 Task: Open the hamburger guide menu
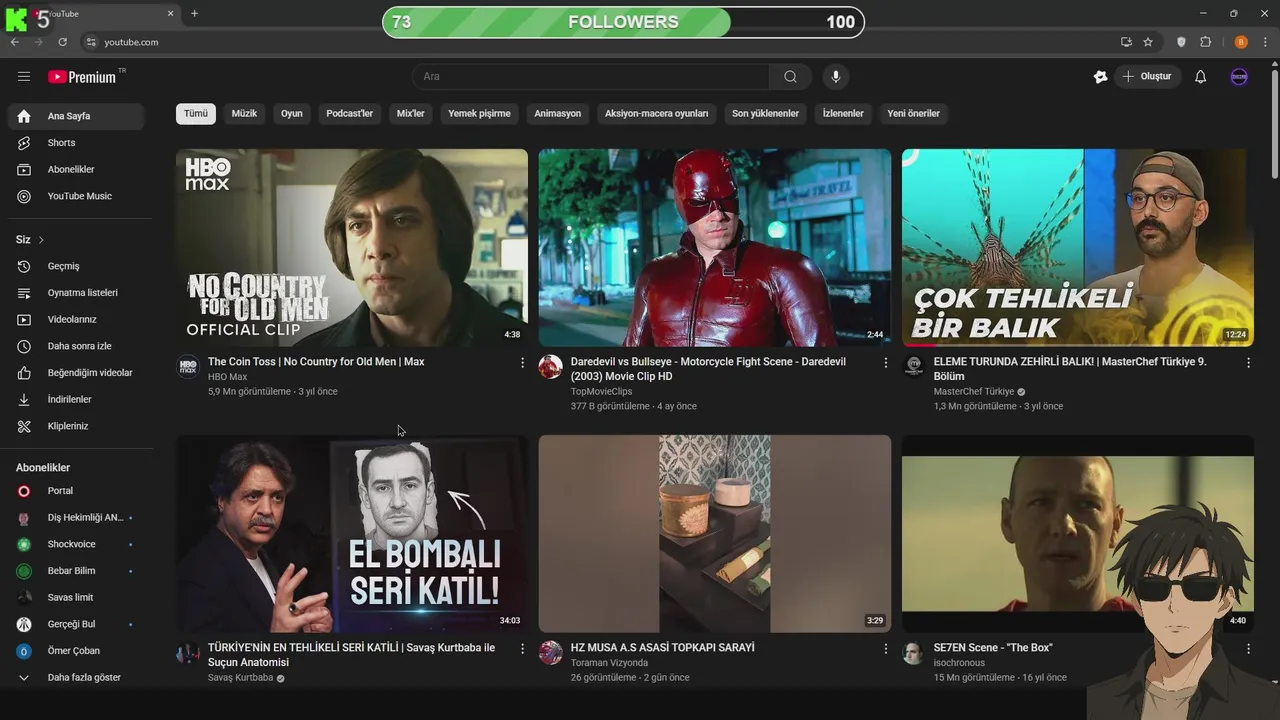(24, 77)
